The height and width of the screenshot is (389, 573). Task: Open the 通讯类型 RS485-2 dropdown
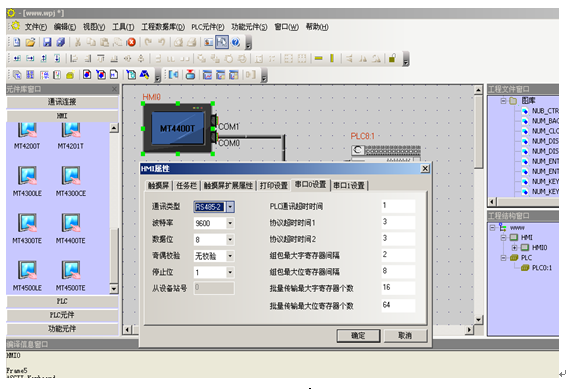pyautogui.click(x=230, y=207)
